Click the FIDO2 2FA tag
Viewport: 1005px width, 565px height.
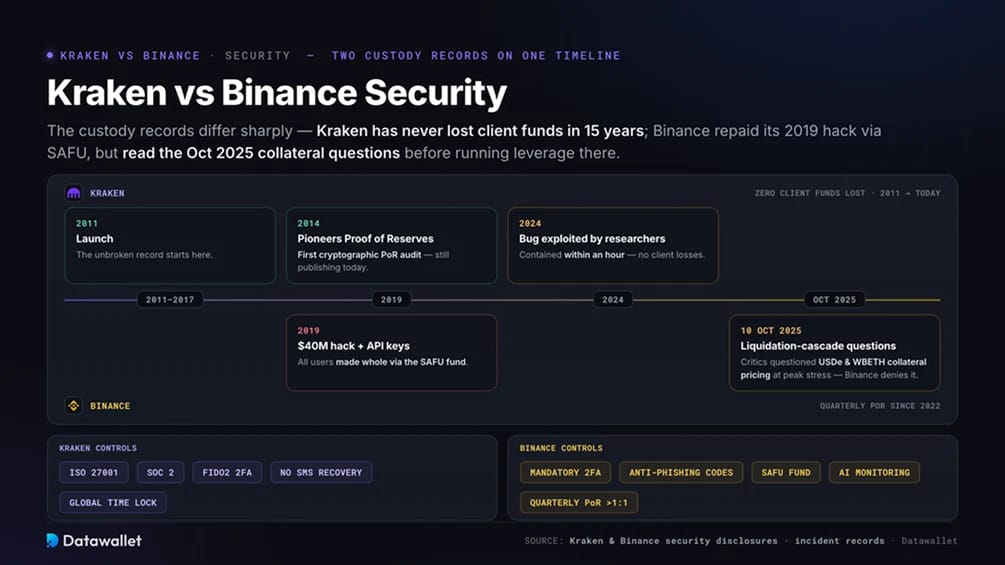[227, 473]
